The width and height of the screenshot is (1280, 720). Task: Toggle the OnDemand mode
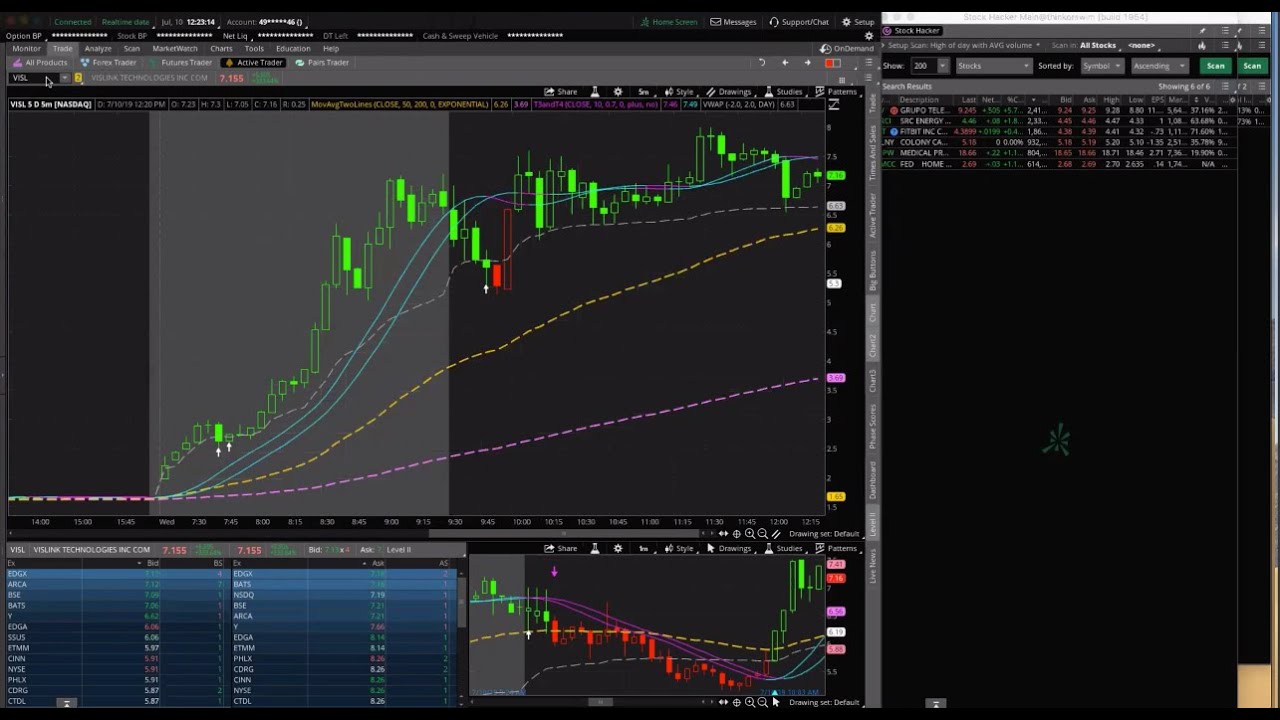pyautogui.click(x=846, y=48)
